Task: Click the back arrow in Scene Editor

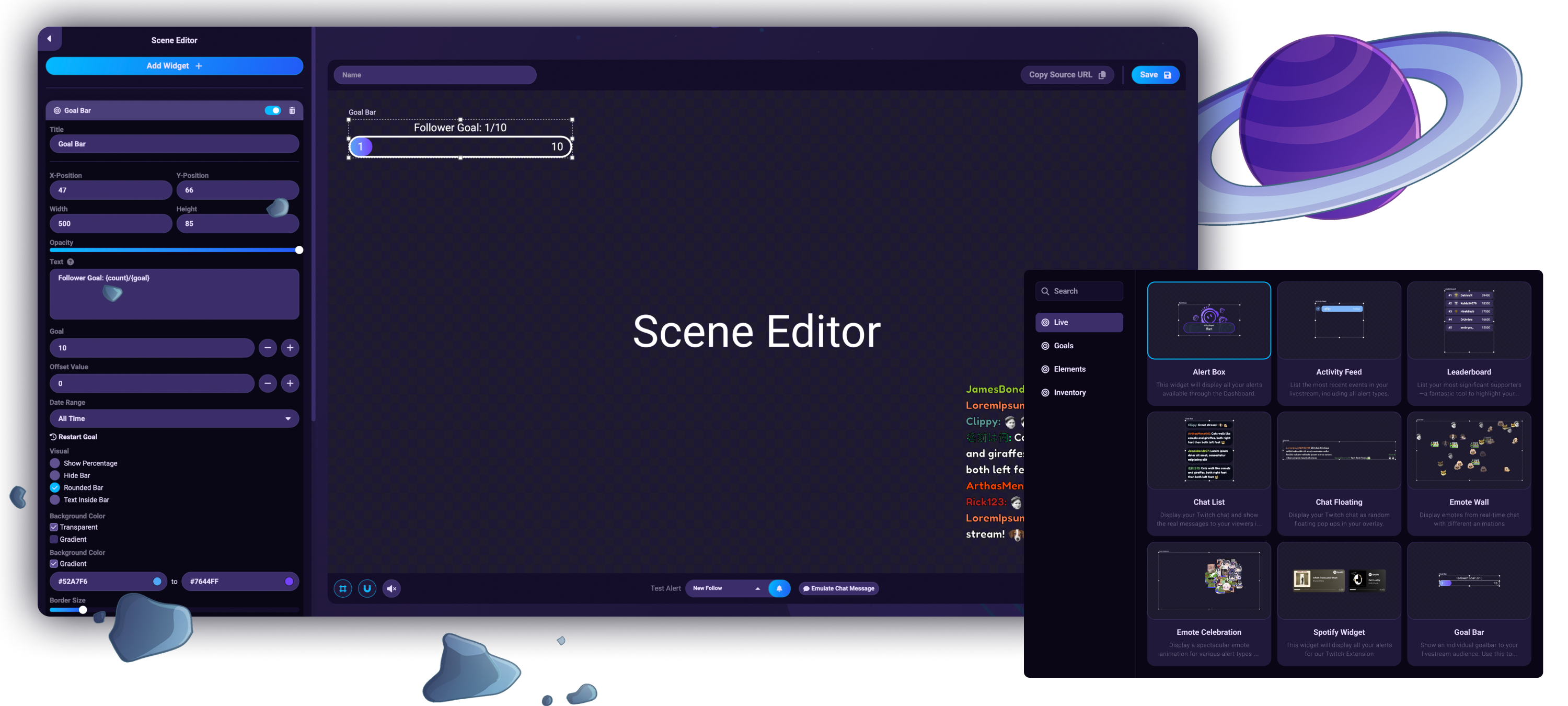Action: [50, 38]
